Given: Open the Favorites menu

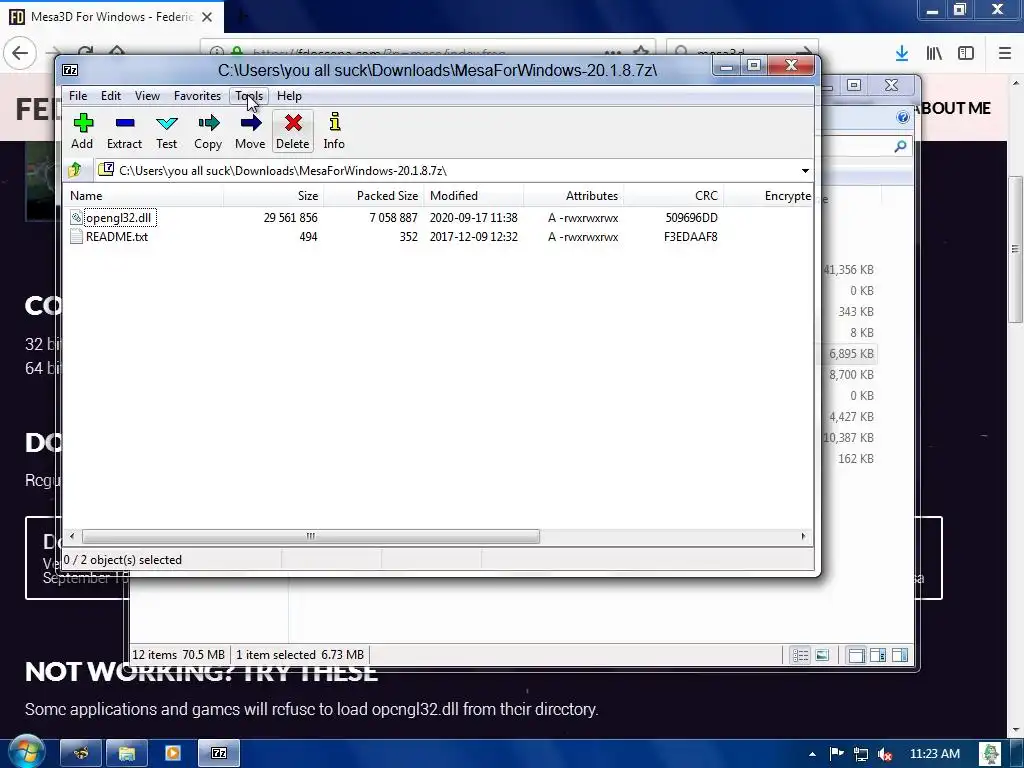Looking at the screenshot, I should click(197, 96).
